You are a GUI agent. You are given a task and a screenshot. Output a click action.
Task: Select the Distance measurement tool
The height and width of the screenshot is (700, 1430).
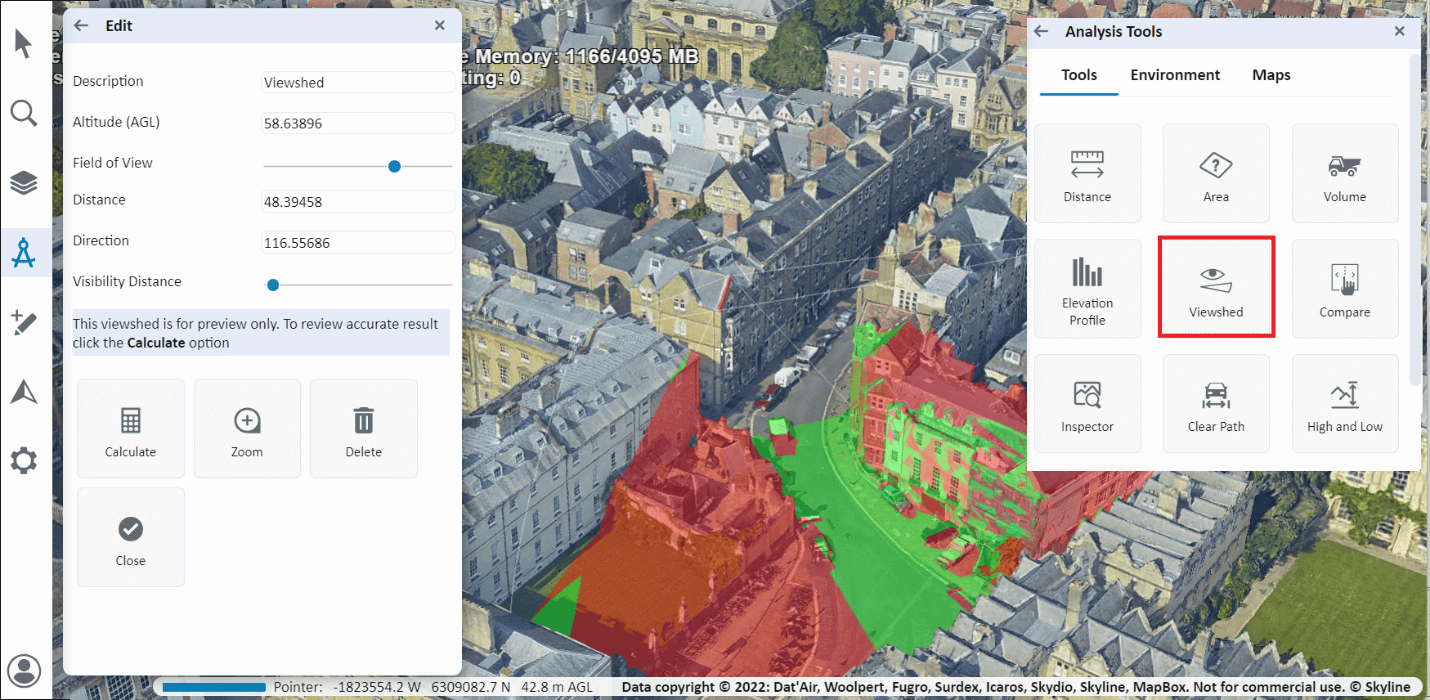tap(1087, 173)
